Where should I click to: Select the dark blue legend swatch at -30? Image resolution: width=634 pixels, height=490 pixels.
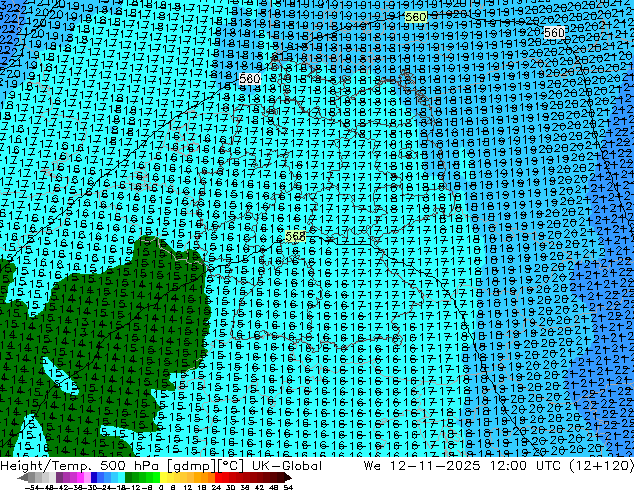coord(94,478)
